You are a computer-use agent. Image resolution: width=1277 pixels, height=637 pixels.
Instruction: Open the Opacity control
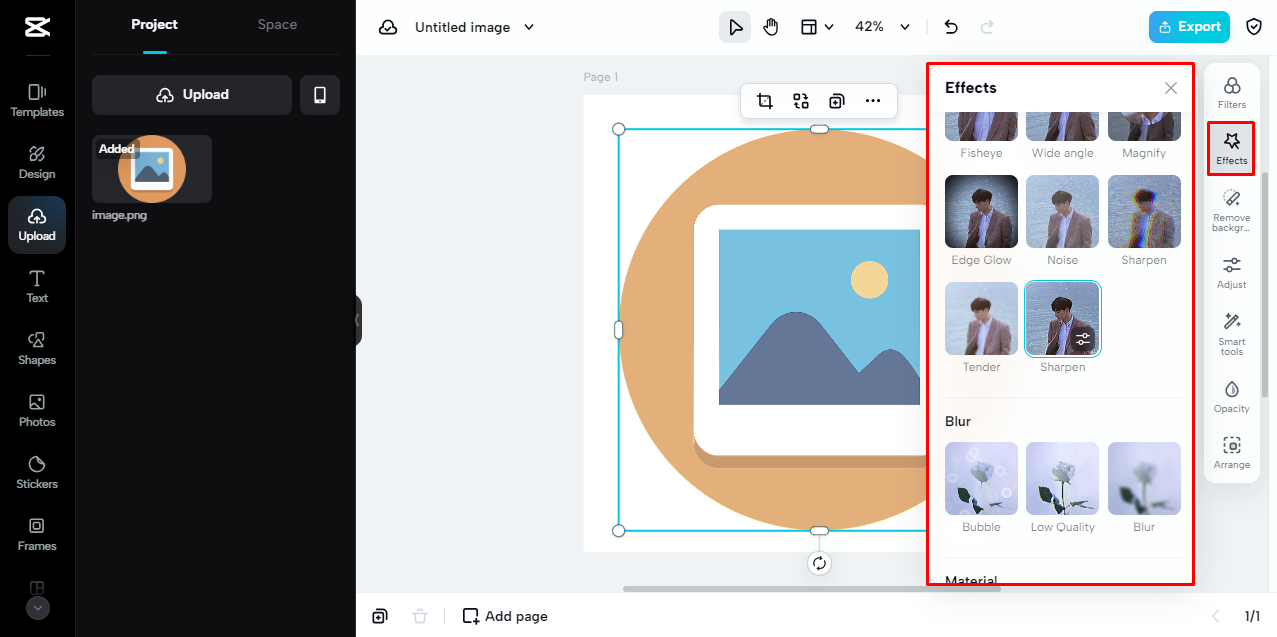click(1232, 396)
